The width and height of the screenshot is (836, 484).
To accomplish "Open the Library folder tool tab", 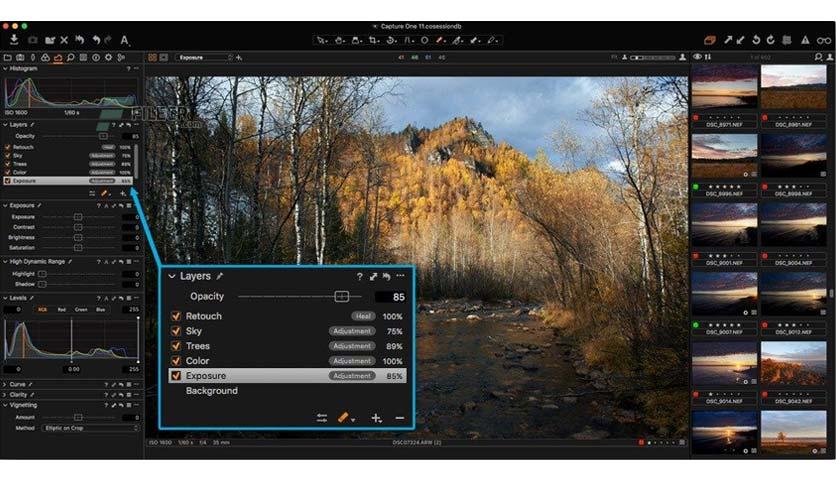I will click(7, 58).
